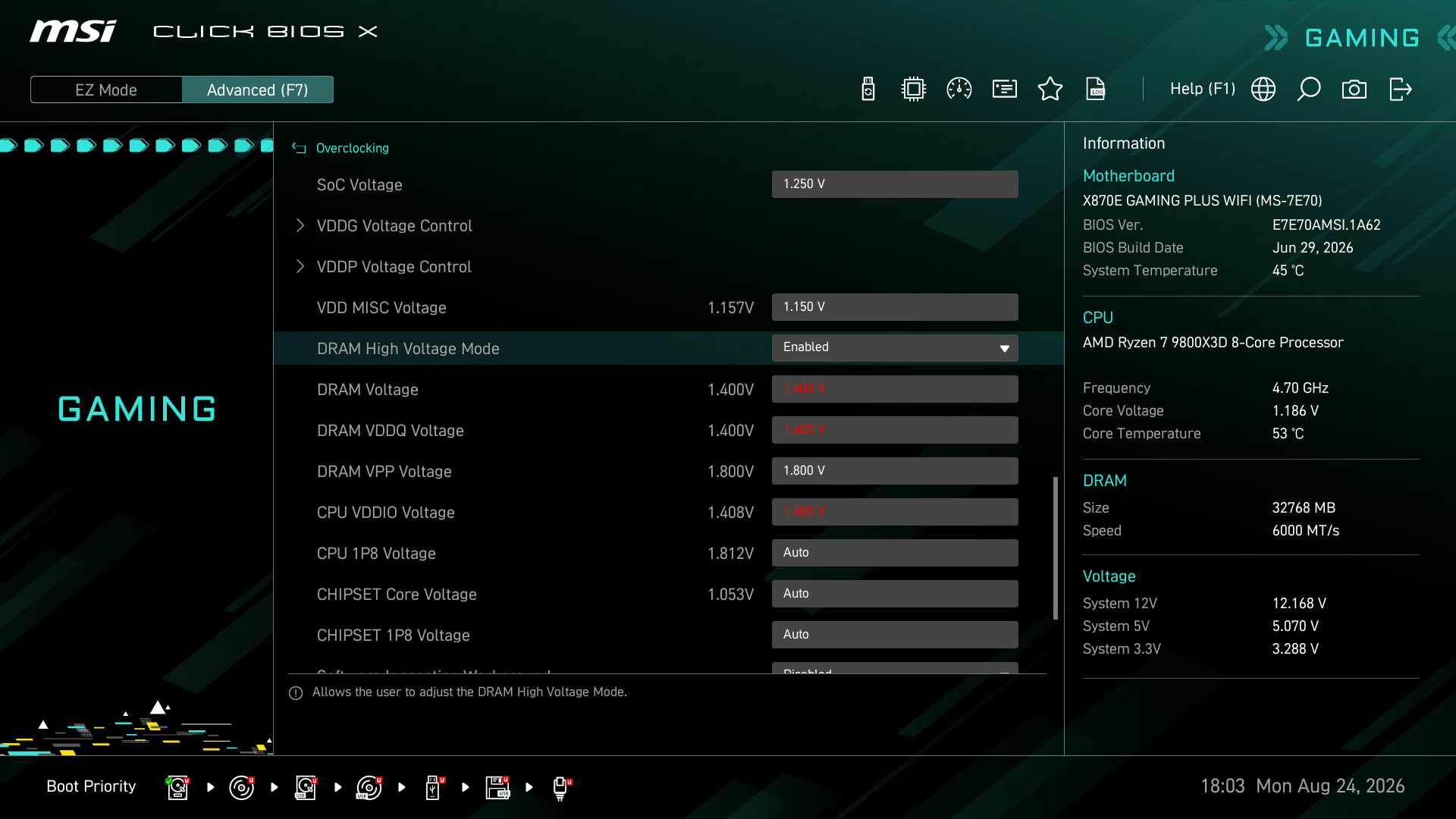Click the Motherboard section heading

[1128, 176]
